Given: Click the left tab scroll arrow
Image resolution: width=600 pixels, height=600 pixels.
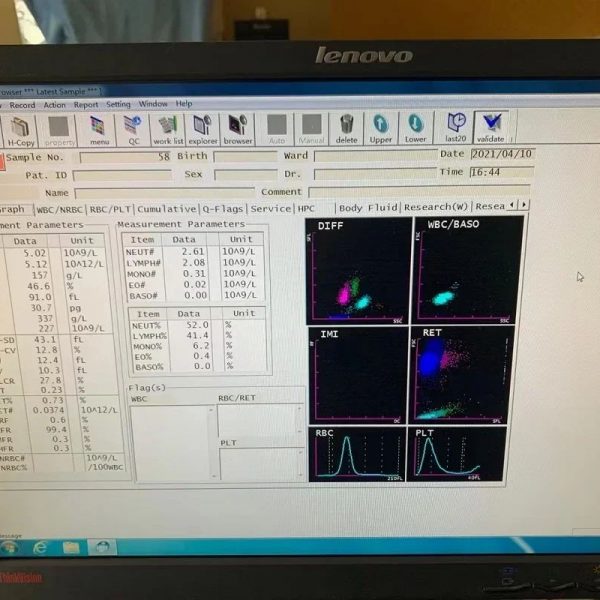Looking at the screenshot, I should tap(512, 205).
